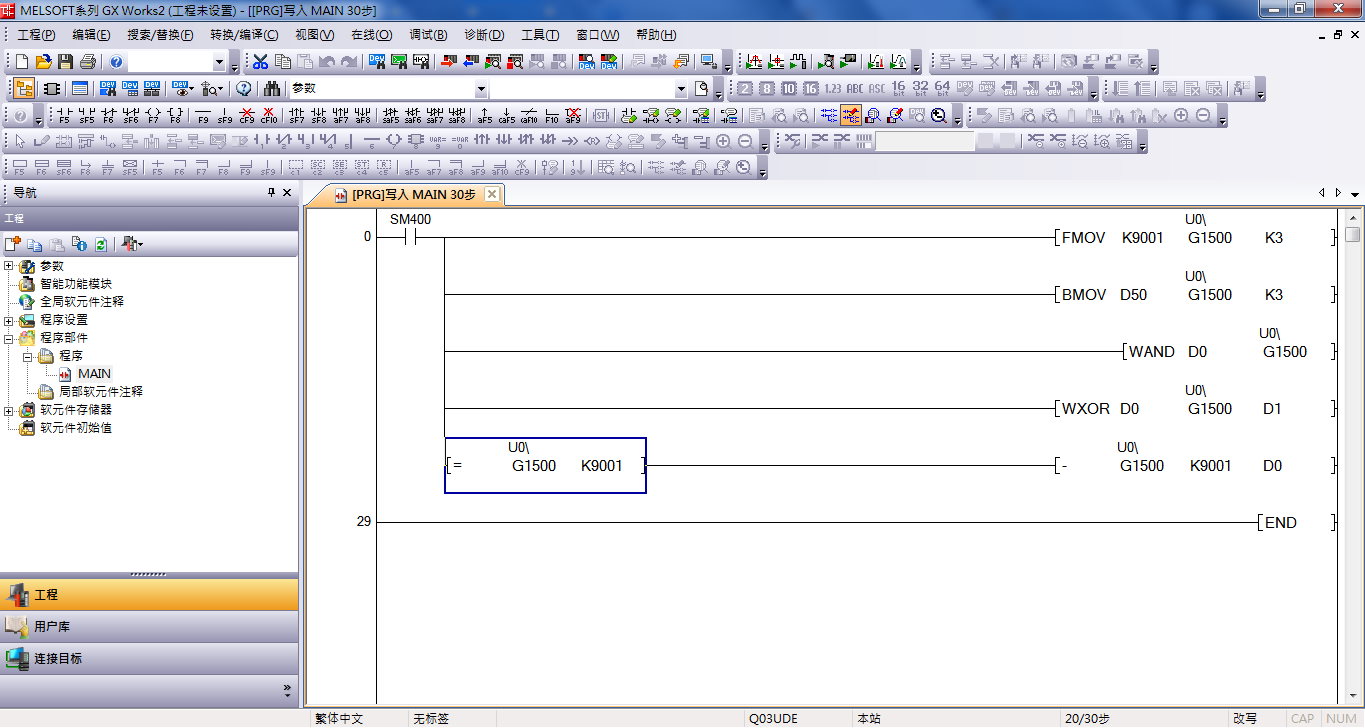1365x728 pixels.
Task: Switch display to 32-bit format
Action: 920,88
